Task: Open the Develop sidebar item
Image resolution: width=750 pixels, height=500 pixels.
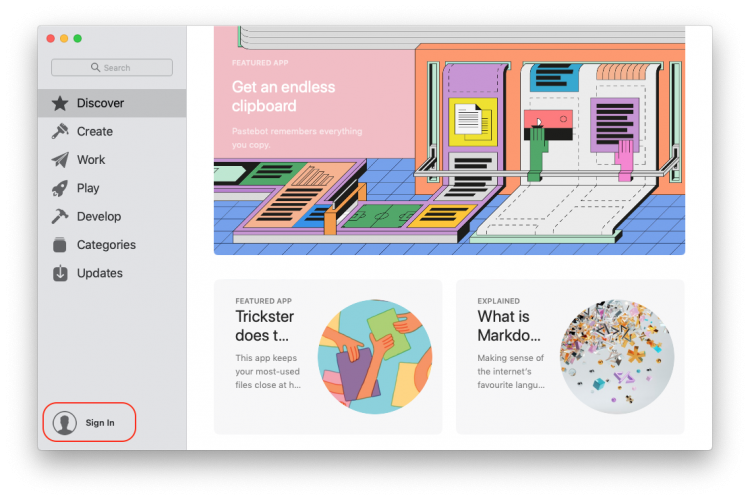Action: (112, 216)
